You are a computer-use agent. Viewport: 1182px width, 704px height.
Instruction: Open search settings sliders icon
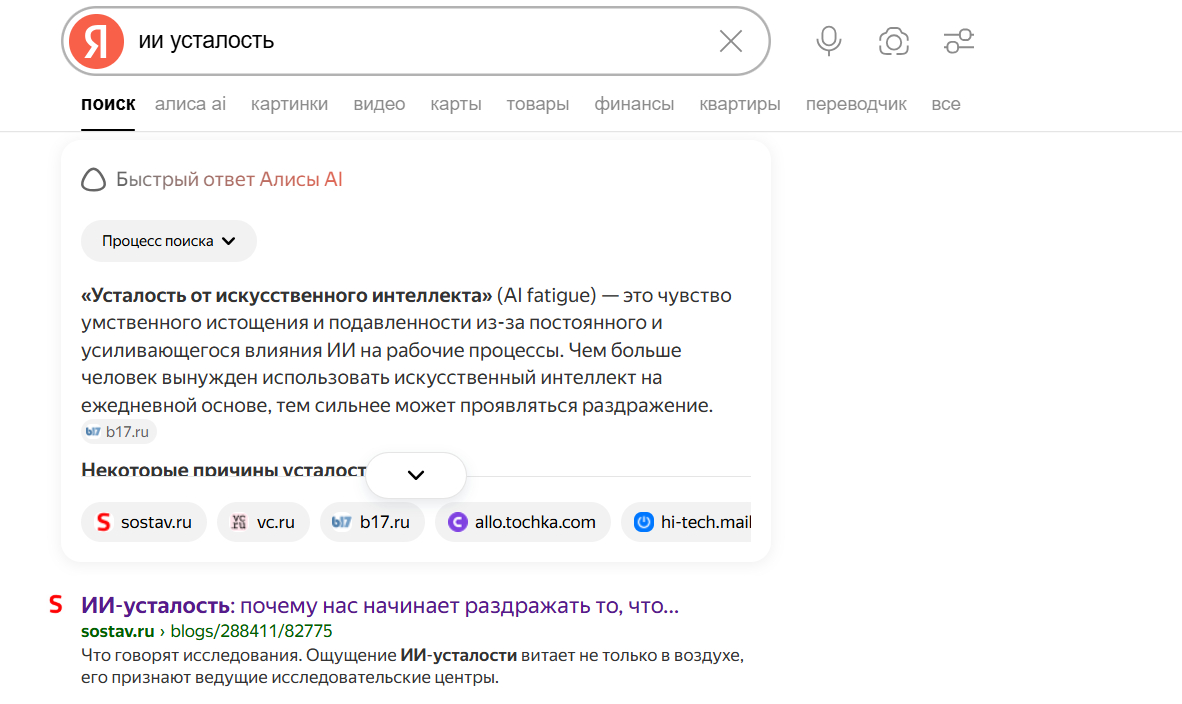[x=958, y=41]
